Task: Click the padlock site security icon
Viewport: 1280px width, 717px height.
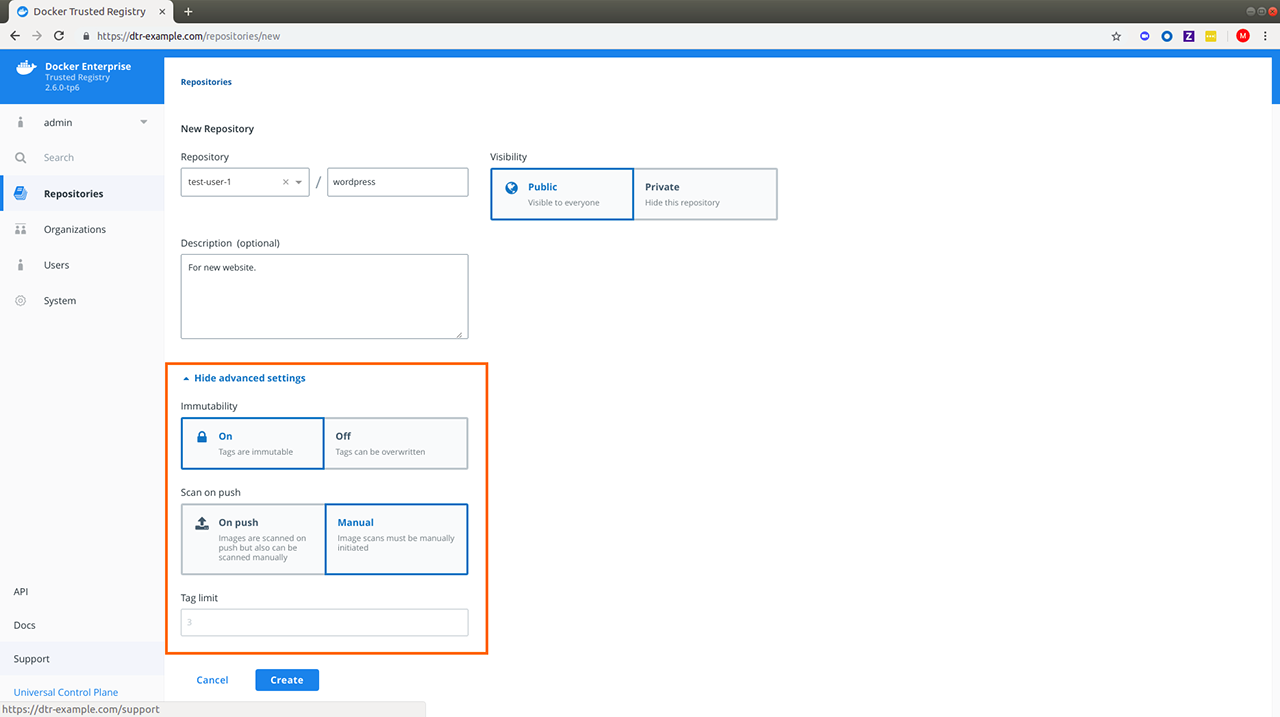Action: (x=87, y=36)
